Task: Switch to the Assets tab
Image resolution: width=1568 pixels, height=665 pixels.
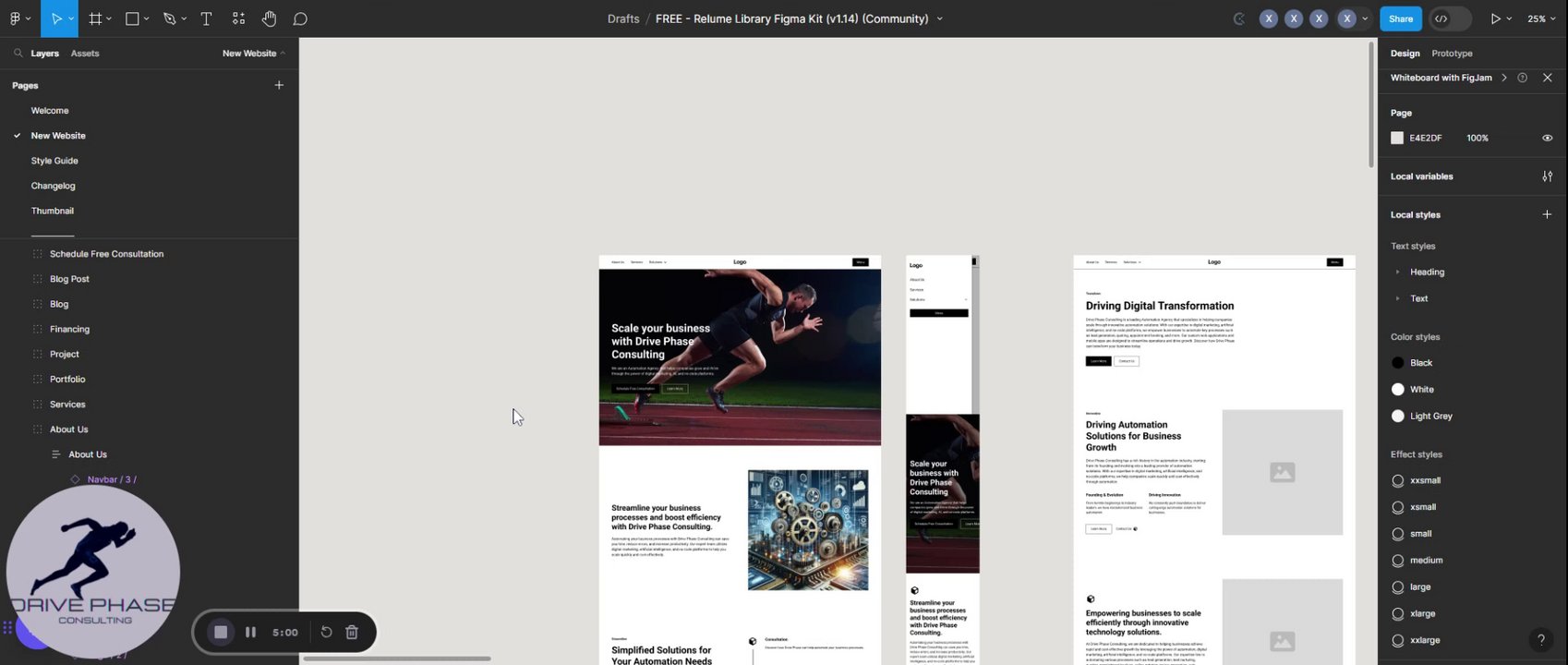Action: (85, 54)
